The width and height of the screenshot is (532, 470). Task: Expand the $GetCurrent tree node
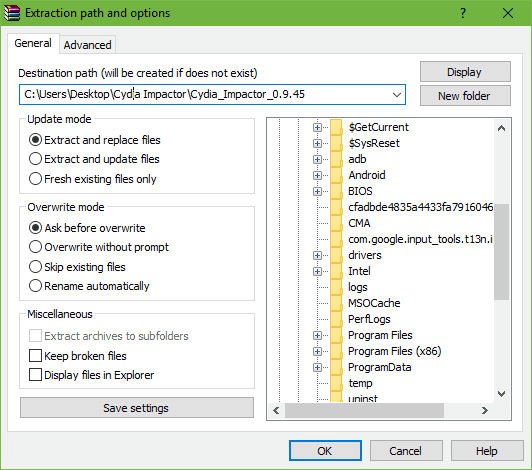[317, 127]
